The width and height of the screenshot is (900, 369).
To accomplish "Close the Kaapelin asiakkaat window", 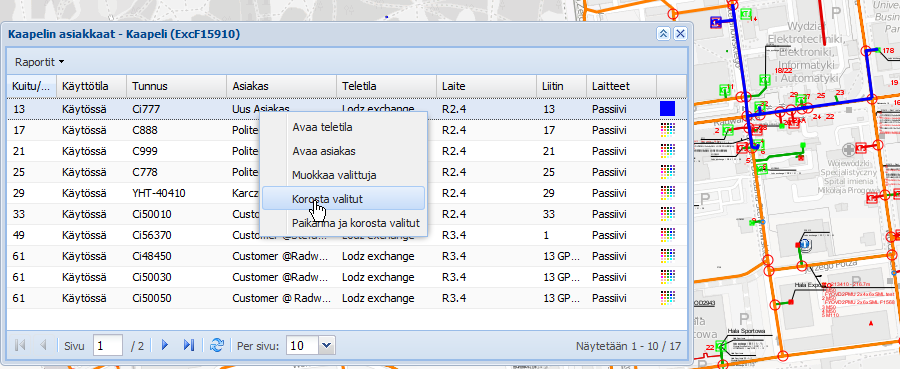I will pyautogui.click(x=680, y=34).
